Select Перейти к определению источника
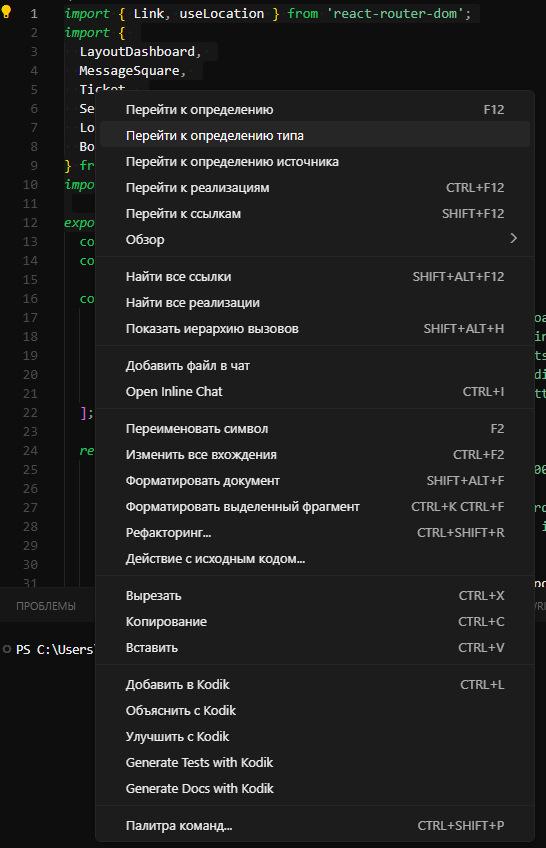 [315, 162]
